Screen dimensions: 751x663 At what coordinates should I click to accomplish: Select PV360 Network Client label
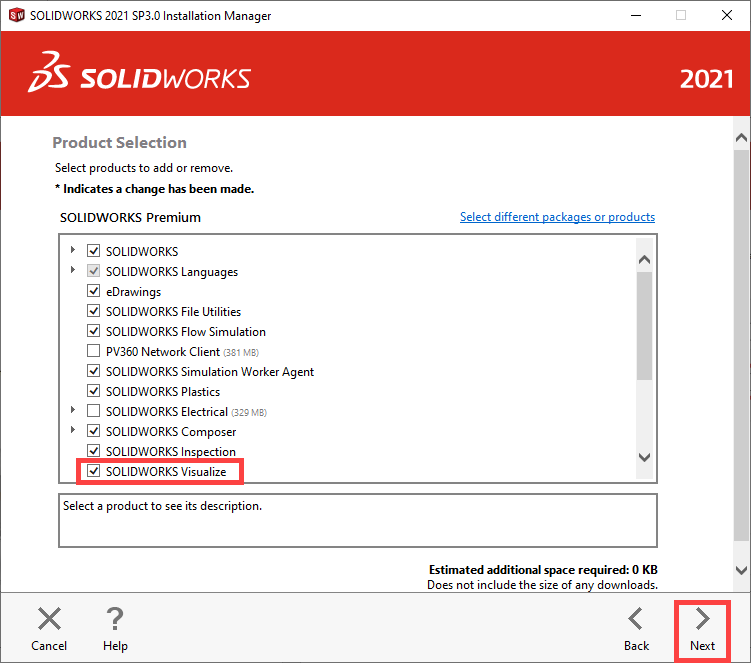coord(163,352)
